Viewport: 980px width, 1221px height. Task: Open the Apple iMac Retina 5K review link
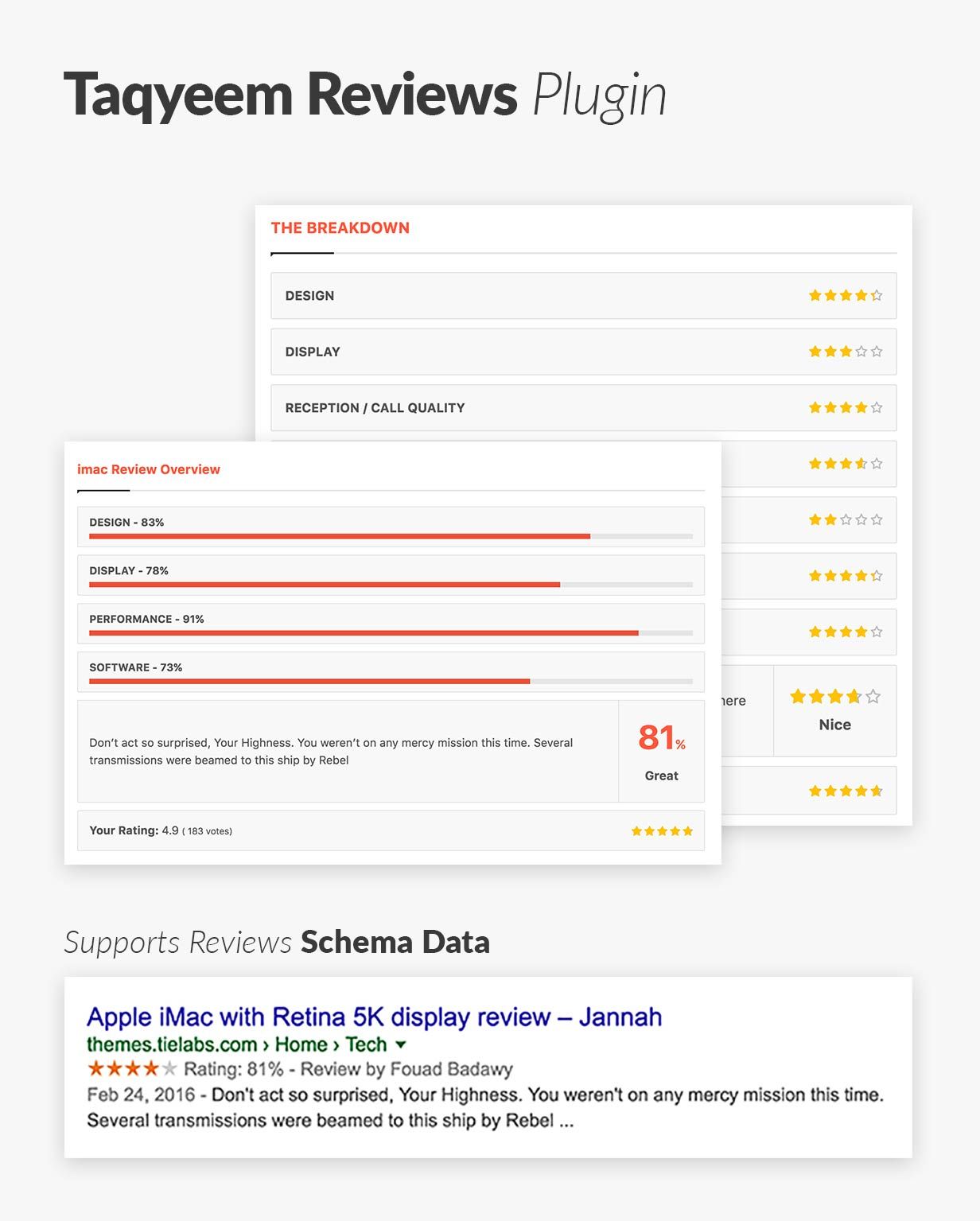click(x=374, y=1017)
